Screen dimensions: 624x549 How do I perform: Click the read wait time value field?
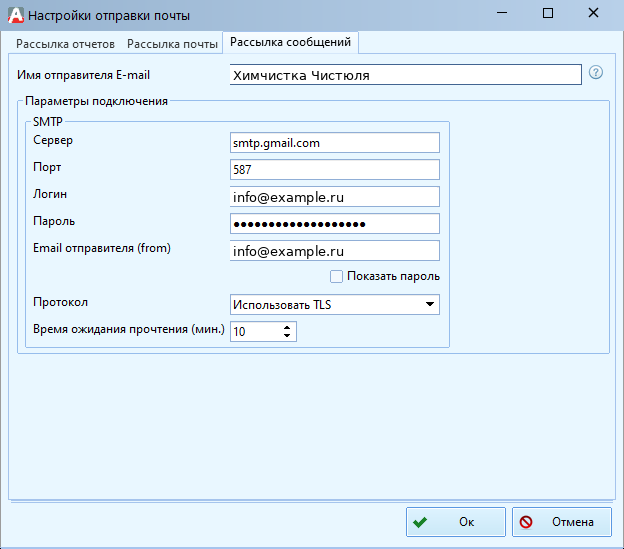click(x=255, y=331)
